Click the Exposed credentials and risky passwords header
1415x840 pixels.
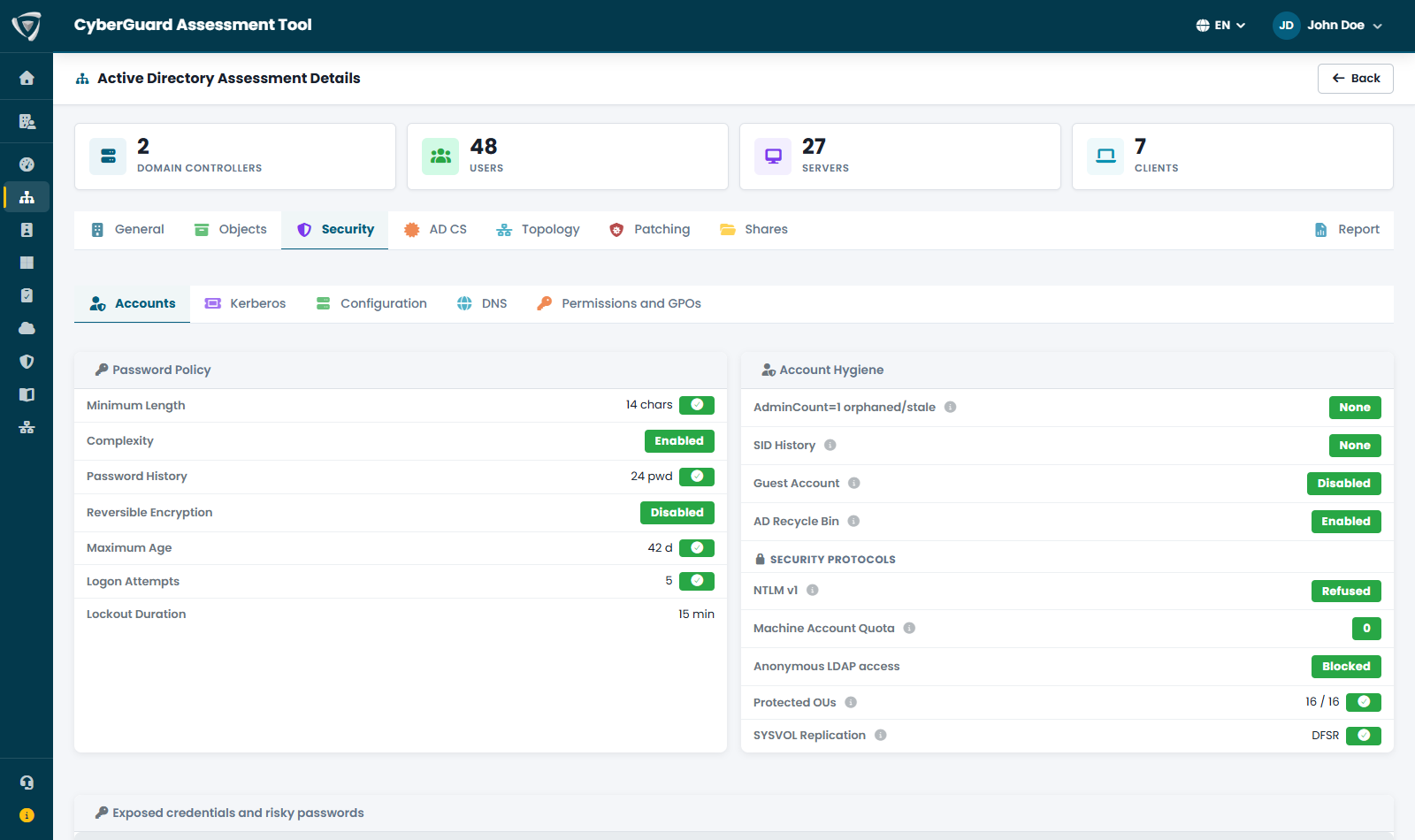click(734, 813)
